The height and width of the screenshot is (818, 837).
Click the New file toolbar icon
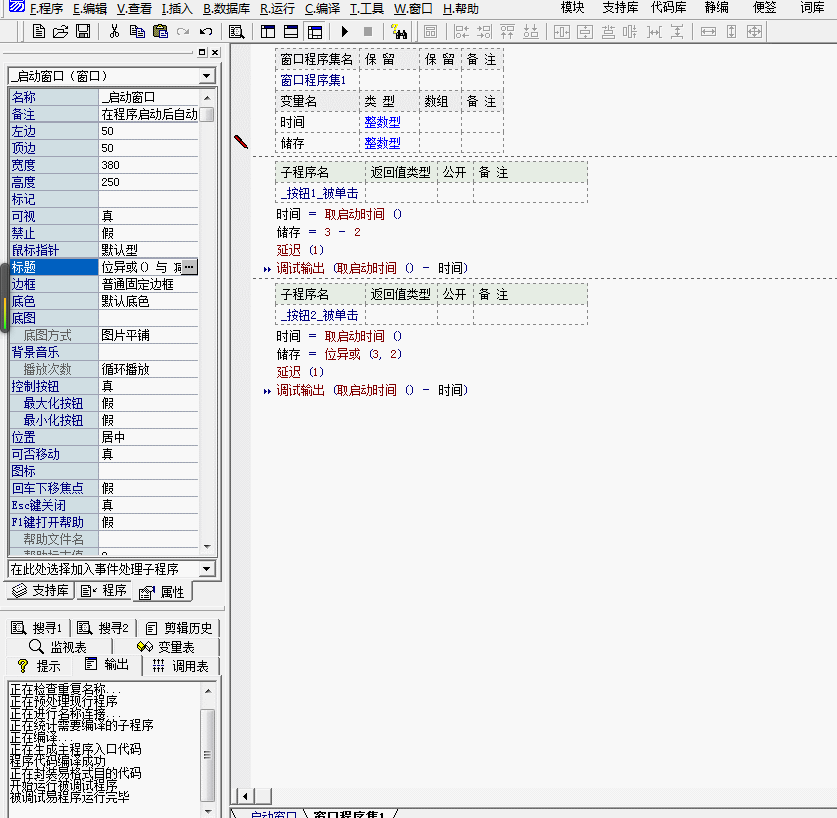pos(38,32)
